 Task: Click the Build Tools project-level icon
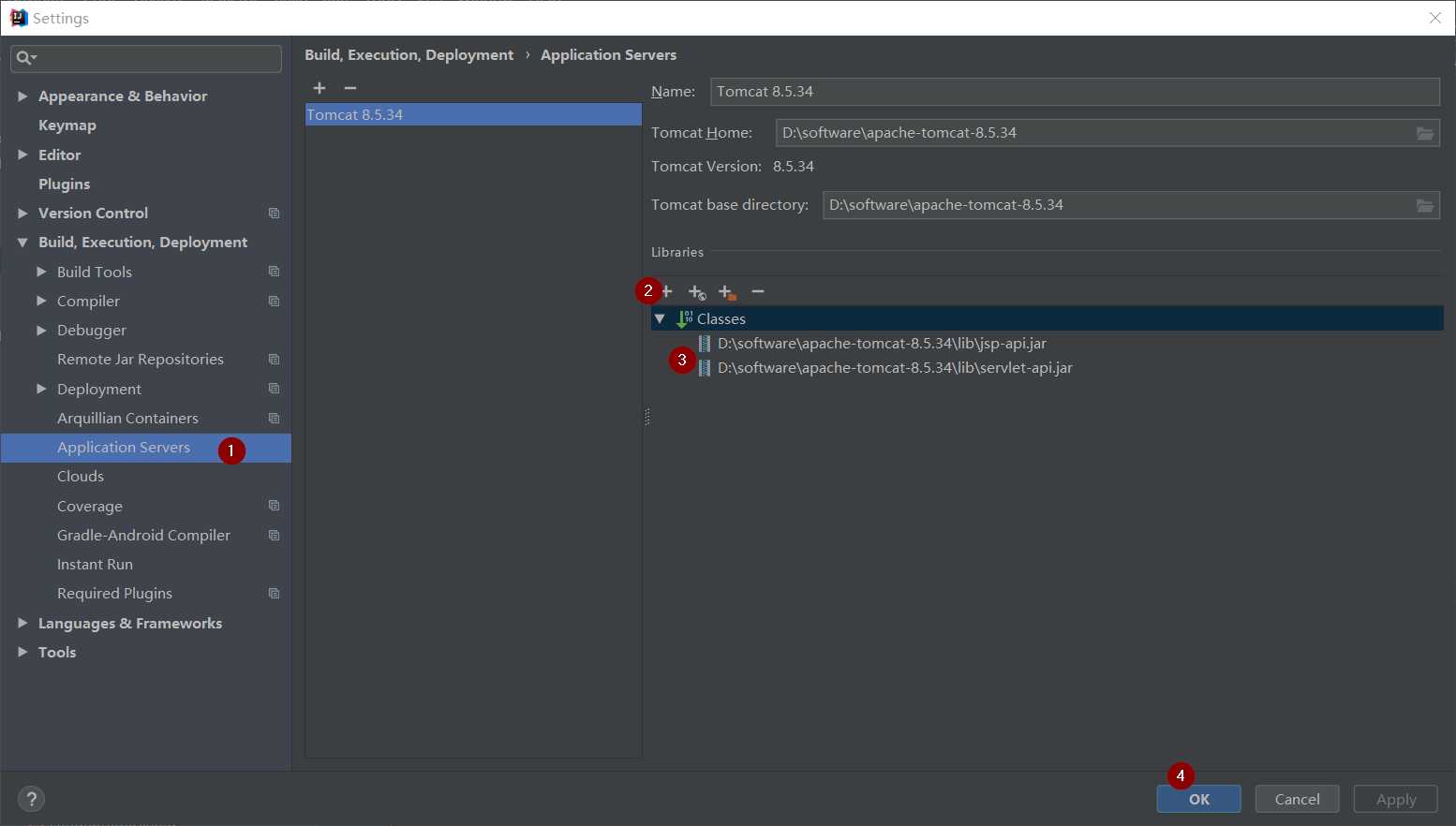[x=274, y=272]
